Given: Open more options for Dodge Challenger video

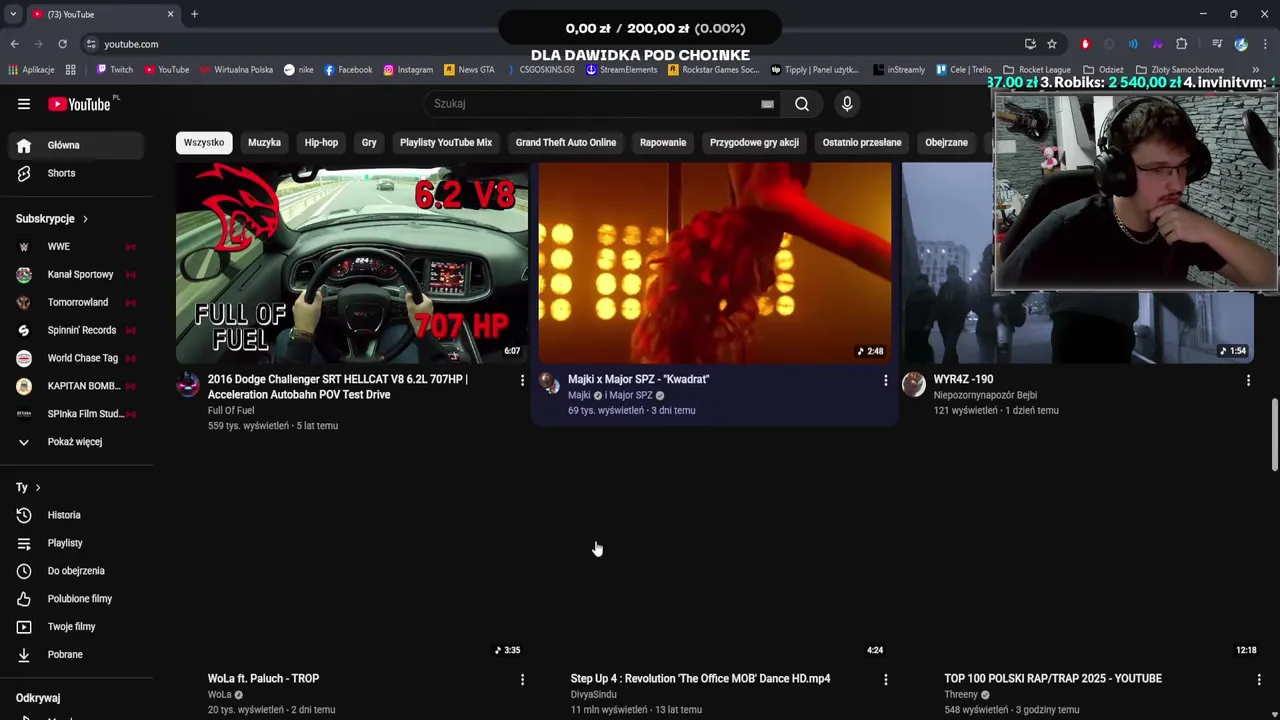Looking at the screenshot, I should (x=522, y=380).
